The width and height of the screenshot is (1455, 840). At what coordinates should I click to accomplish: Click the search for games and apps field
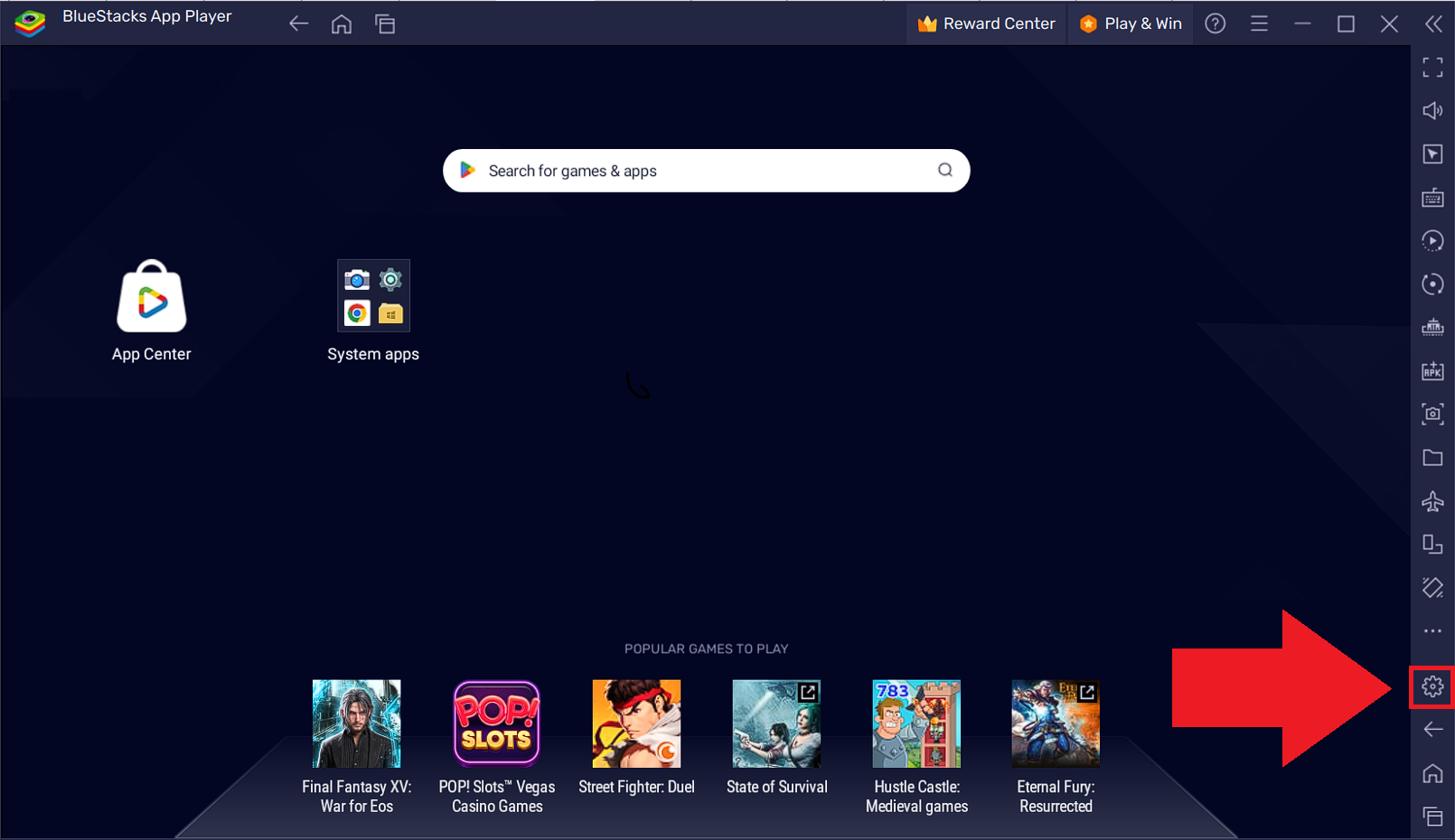pos(706,171)
